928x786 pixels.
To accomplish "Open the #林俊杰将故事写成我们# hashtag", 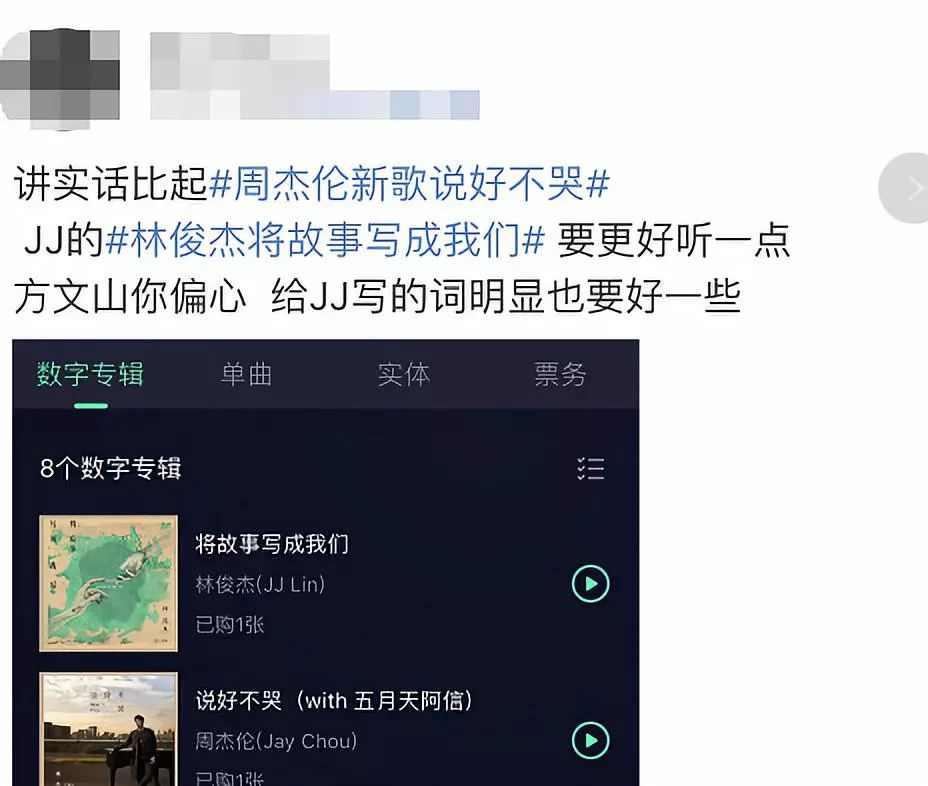I will click(325, 240).
